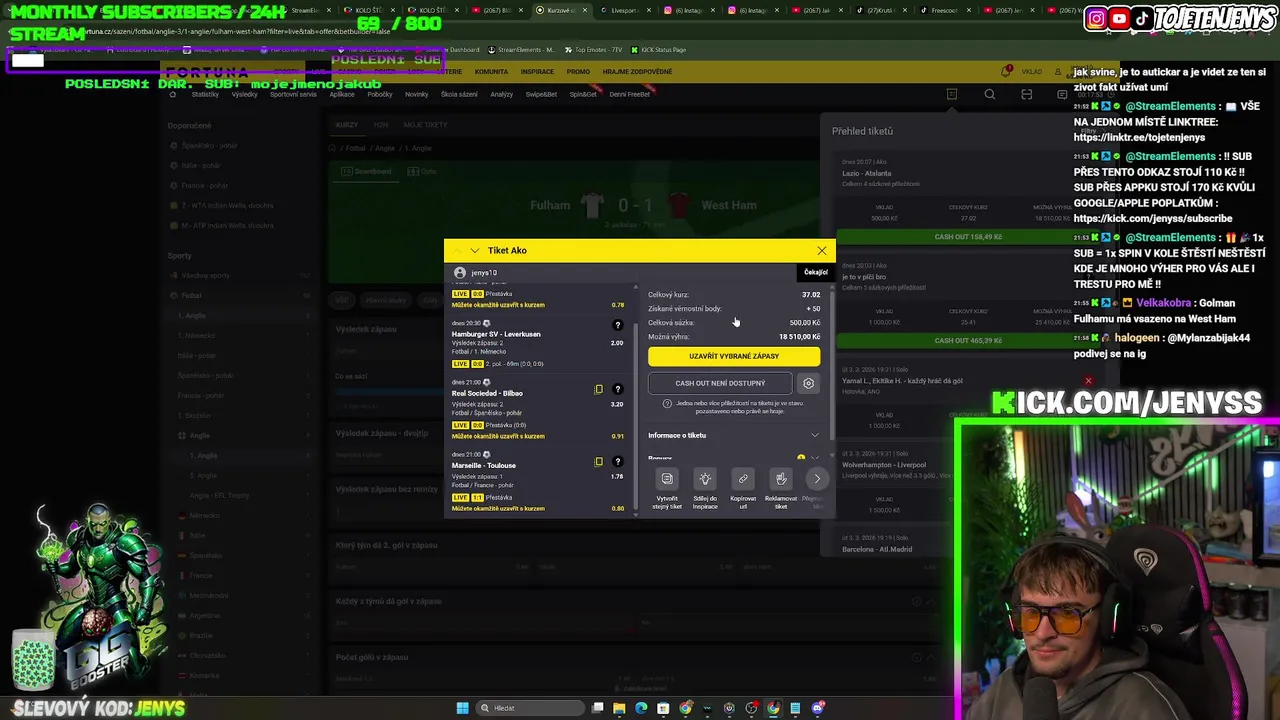This screenshot has height=720, width=1280.
Task: Open jenys10 user profile icon
Action: click(460, 272)
